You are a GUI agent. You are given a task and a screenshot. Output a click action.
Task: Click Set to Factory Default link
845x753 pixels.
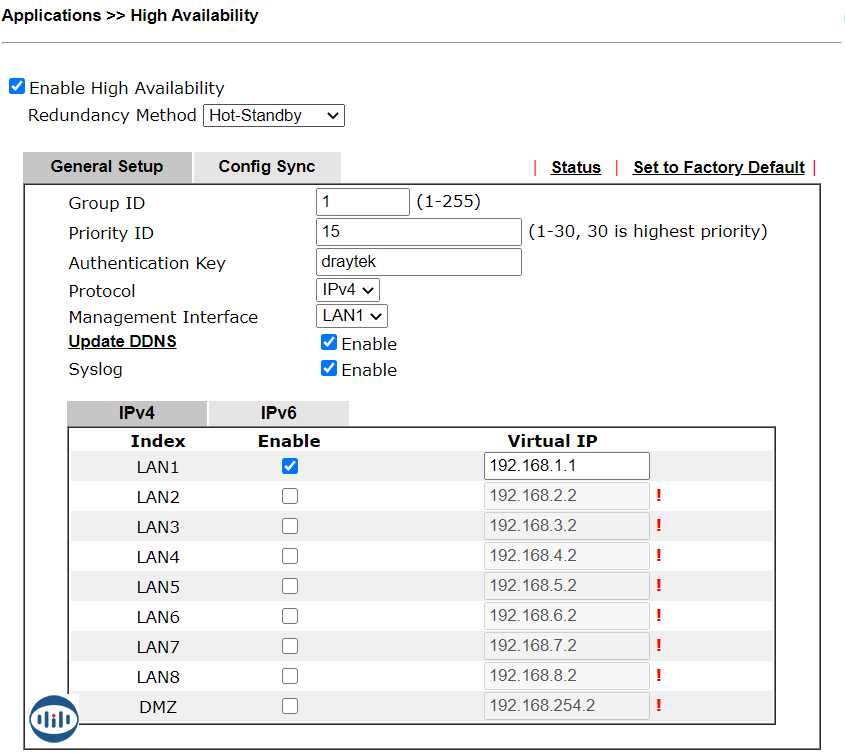point(718,167)
